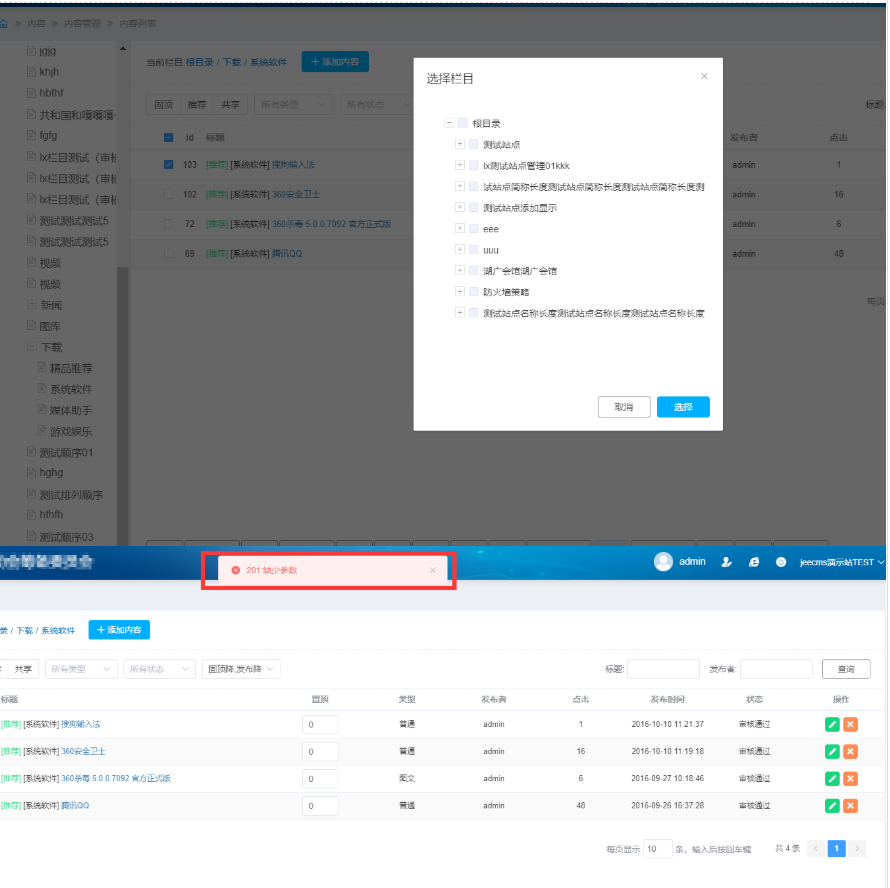Expand the eee node in the dialog tree

coord(460,228)
